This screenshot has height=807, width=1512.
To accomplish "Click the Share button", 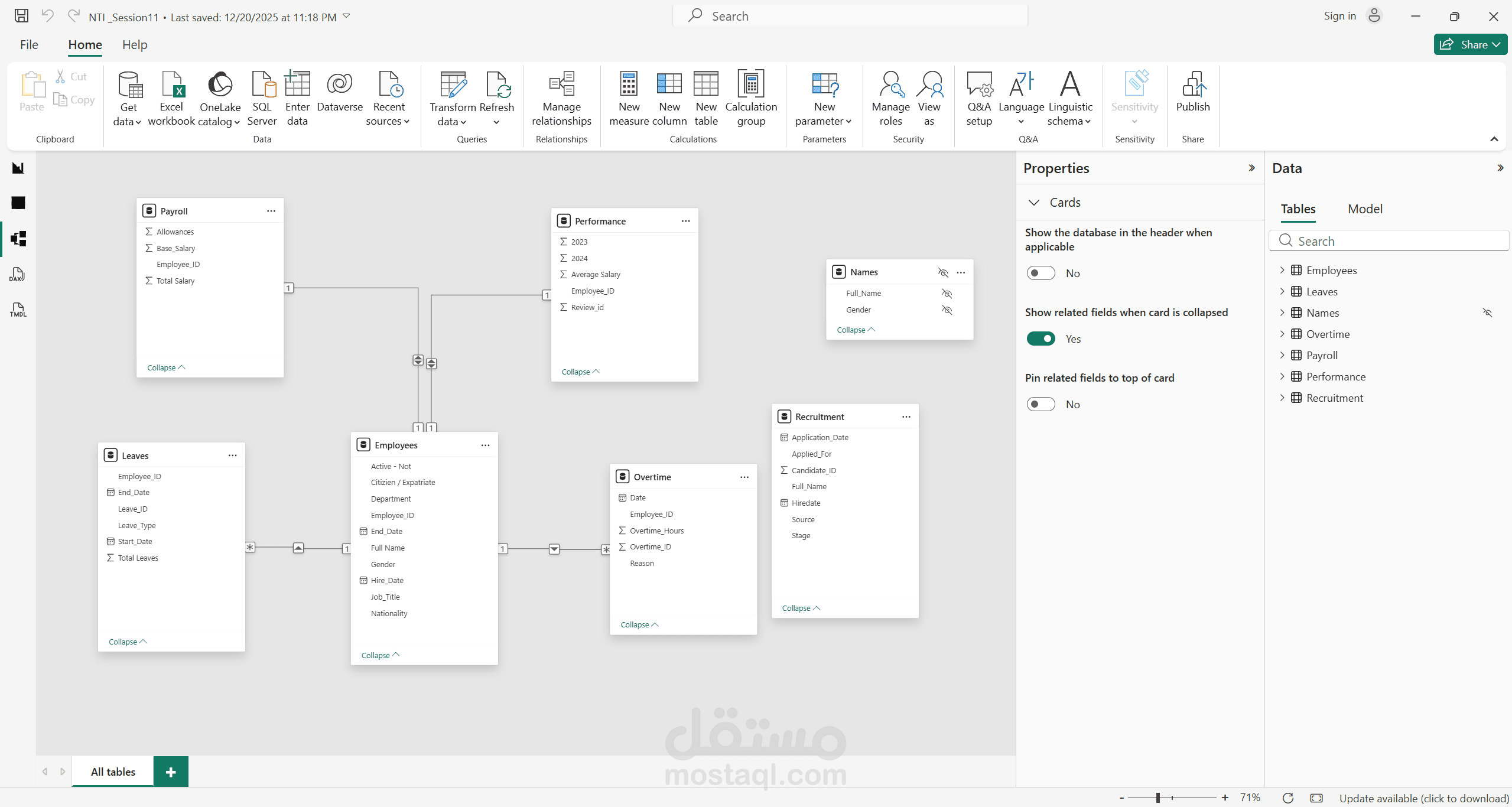I will pyautogui.click(x=1469, y=45).
